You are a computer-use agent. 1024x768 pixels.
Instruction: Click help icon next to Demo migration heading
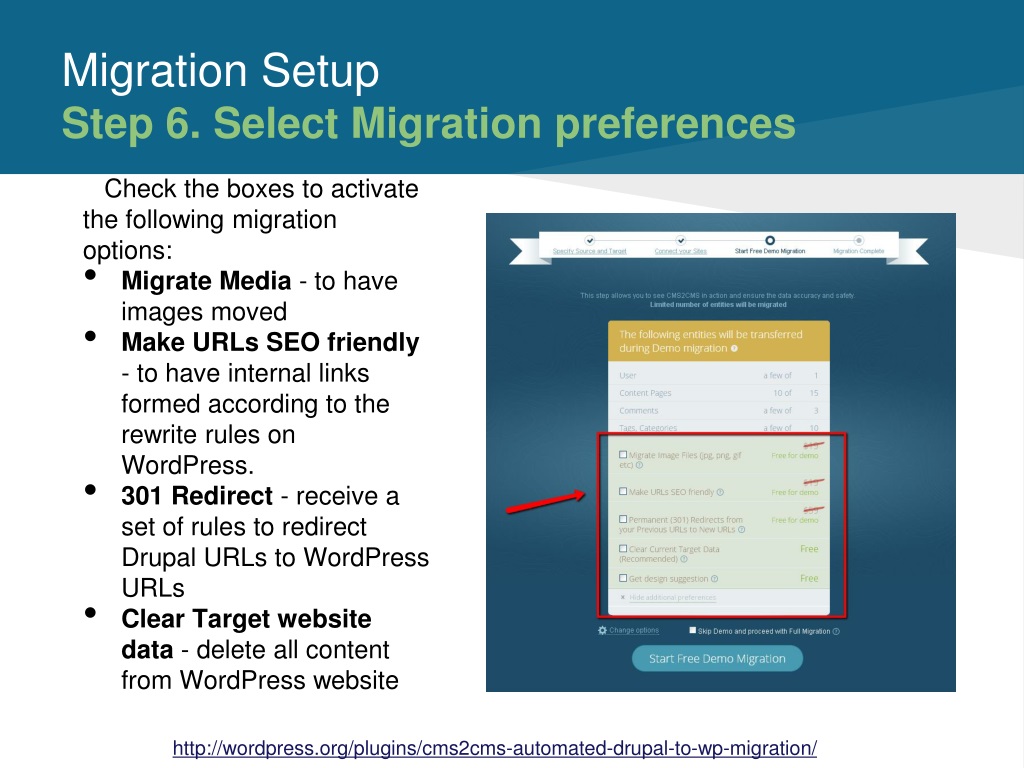tap(734, 348)
